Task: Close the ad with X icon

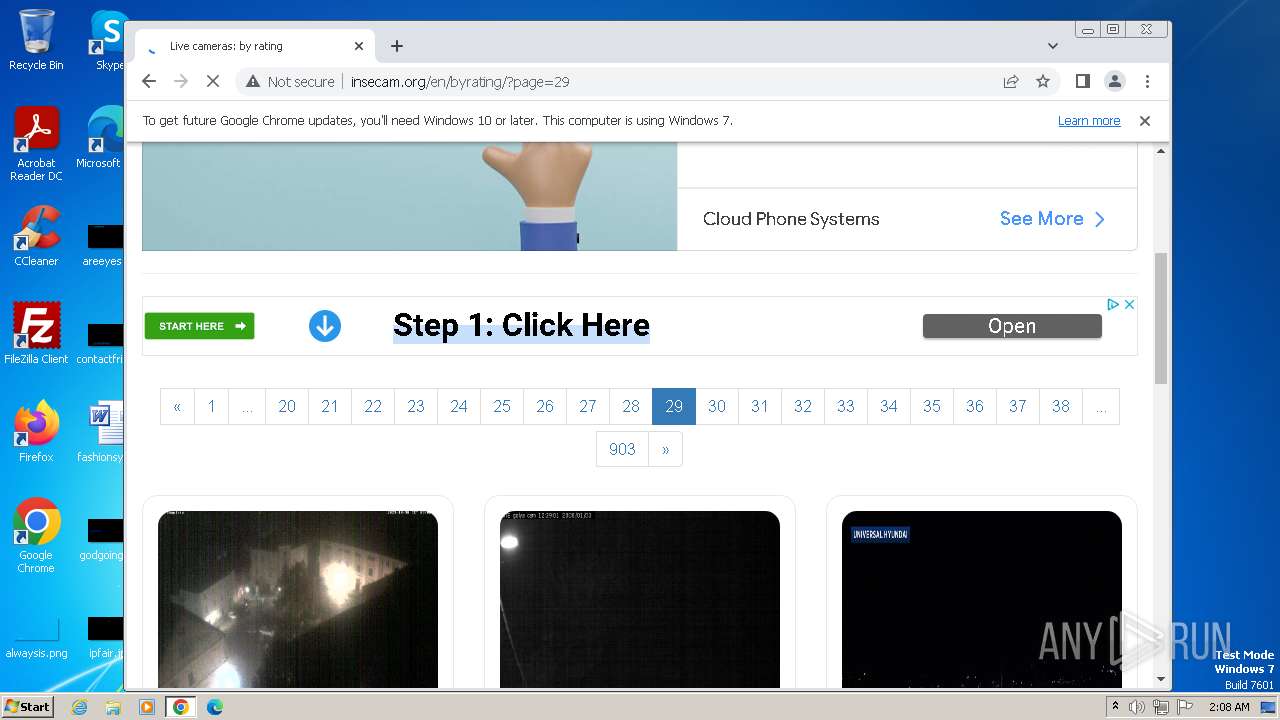Action: (x=1129, y=304)
